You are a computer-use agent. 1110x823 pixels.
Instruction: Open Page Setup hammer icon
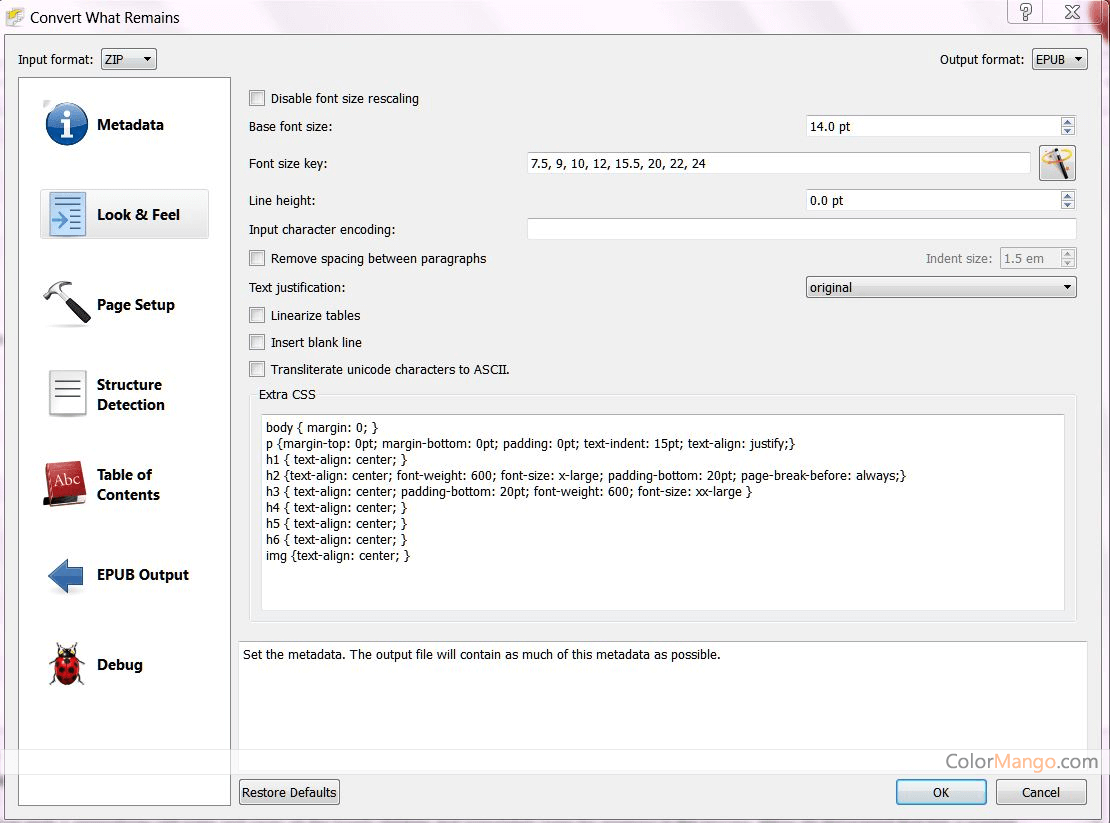tap(66, 304)
